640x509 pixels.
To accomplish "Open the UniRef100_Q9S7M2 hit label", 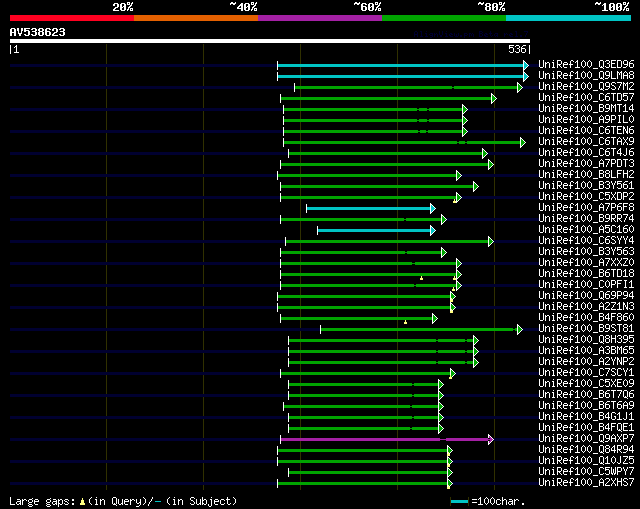I will click(x=586, y=87).
